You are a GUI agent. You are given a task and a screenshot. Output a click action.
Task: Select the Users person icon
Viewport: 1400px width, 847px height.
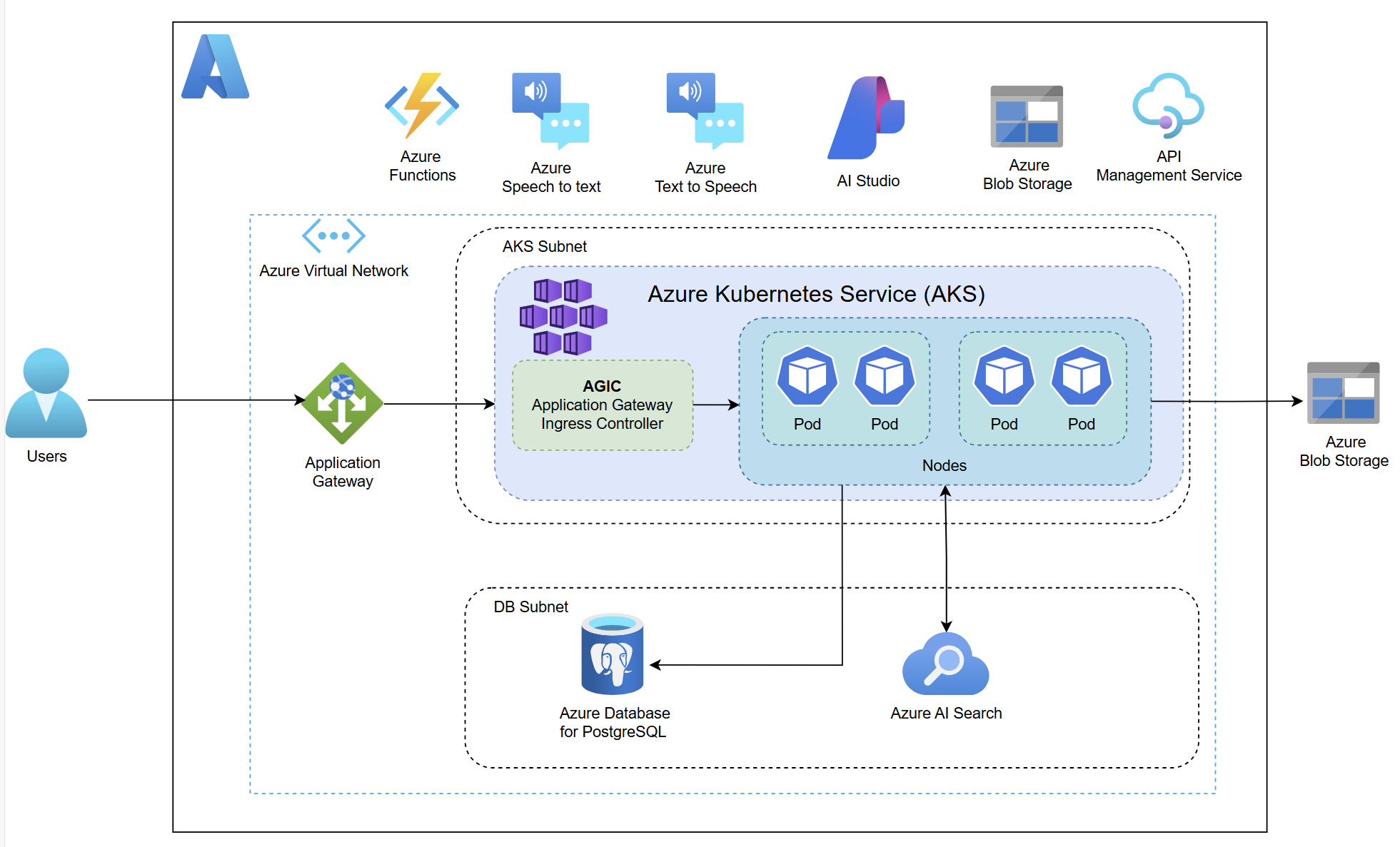[46, 393]
